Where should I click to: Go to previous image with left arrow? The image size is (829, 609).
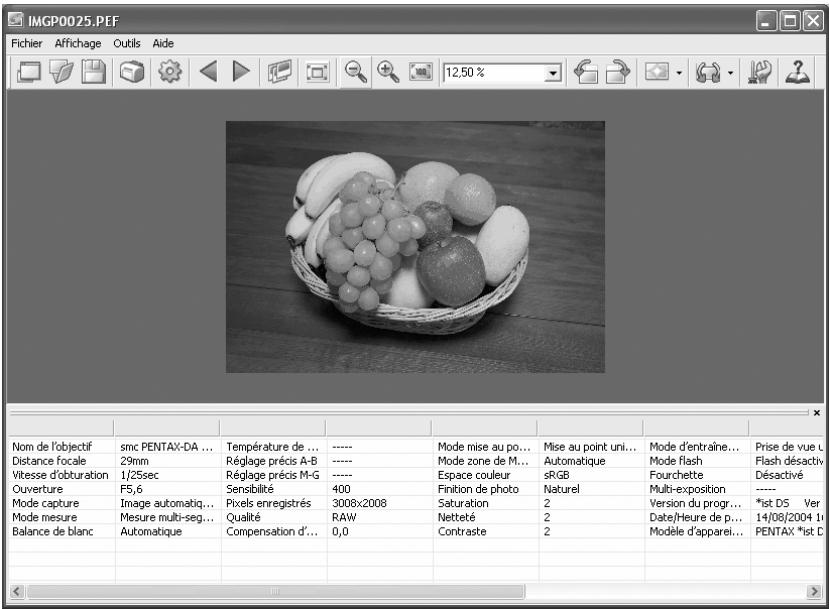point(209,71)
